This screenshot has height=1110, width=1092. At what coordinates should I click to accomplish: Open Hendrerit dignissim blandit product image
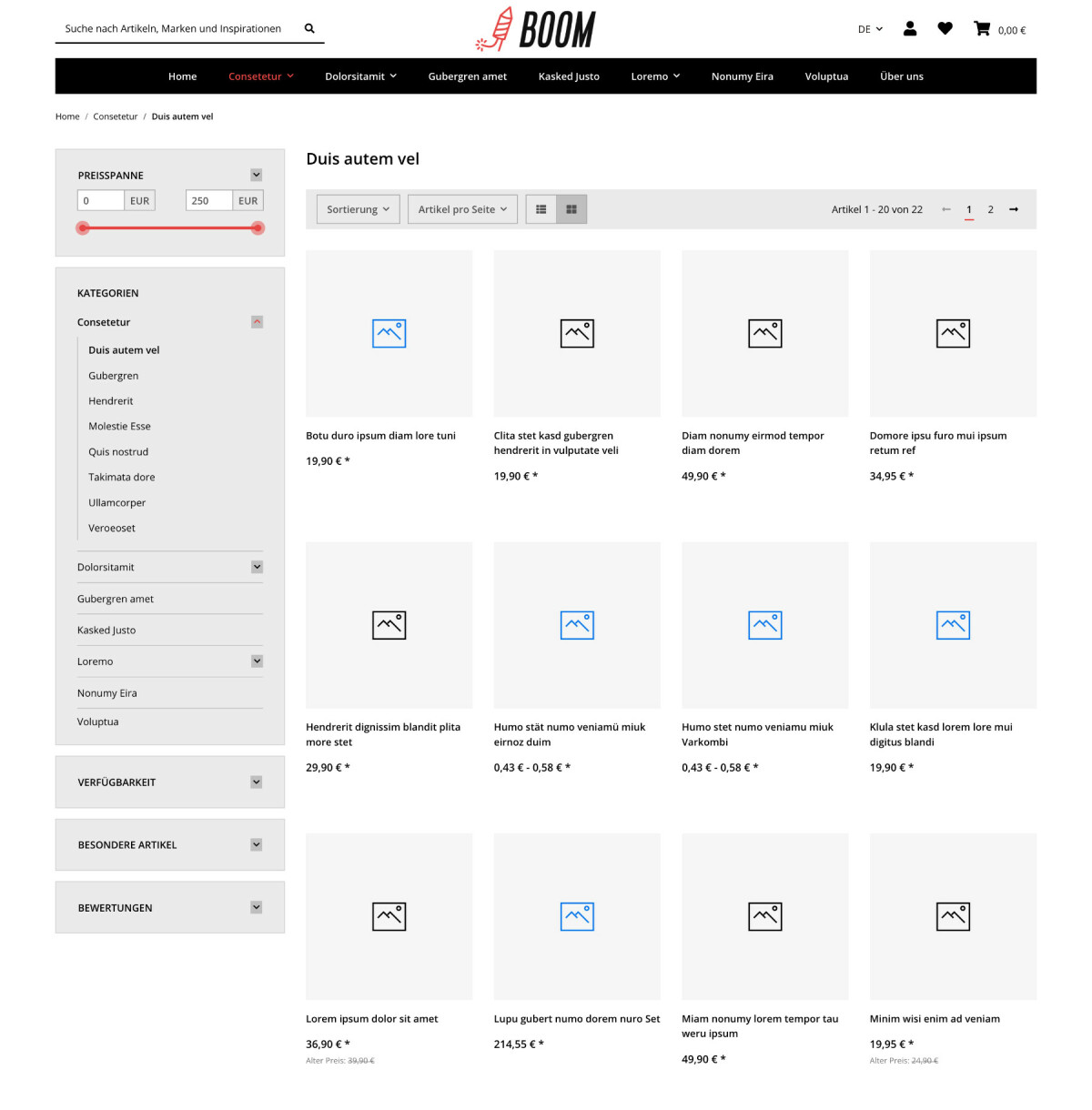coord(389,625)
